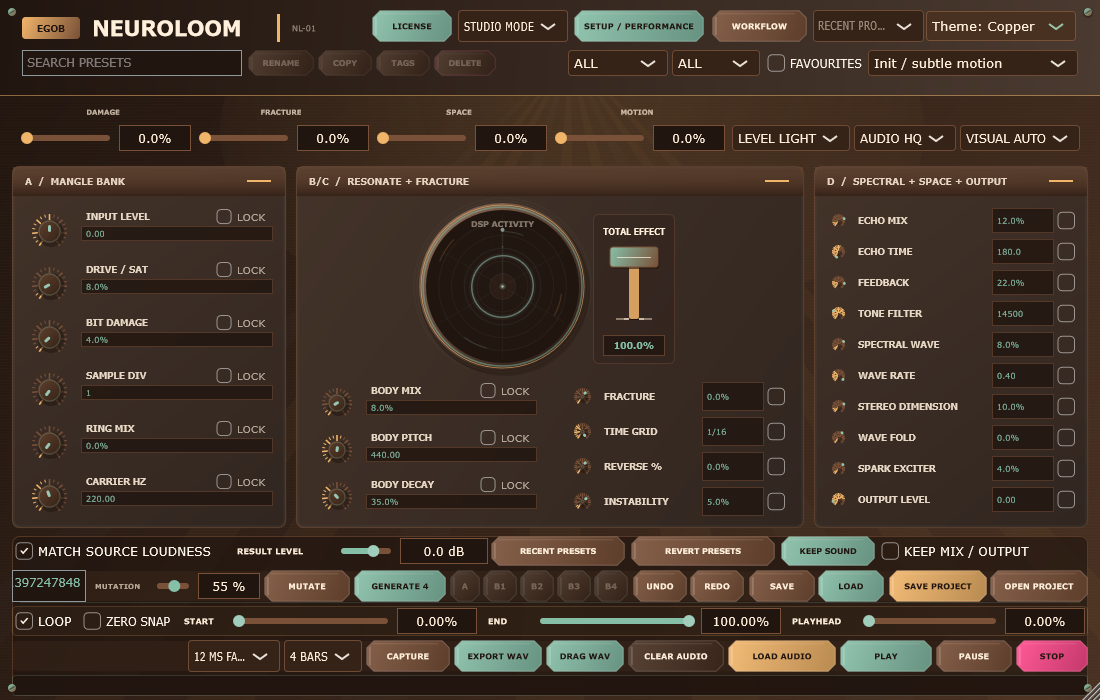The height and width of the screenshot is (700, 1100).
Task: Open the Visual Auto dropdown
Action: [x=1019, y=138]
